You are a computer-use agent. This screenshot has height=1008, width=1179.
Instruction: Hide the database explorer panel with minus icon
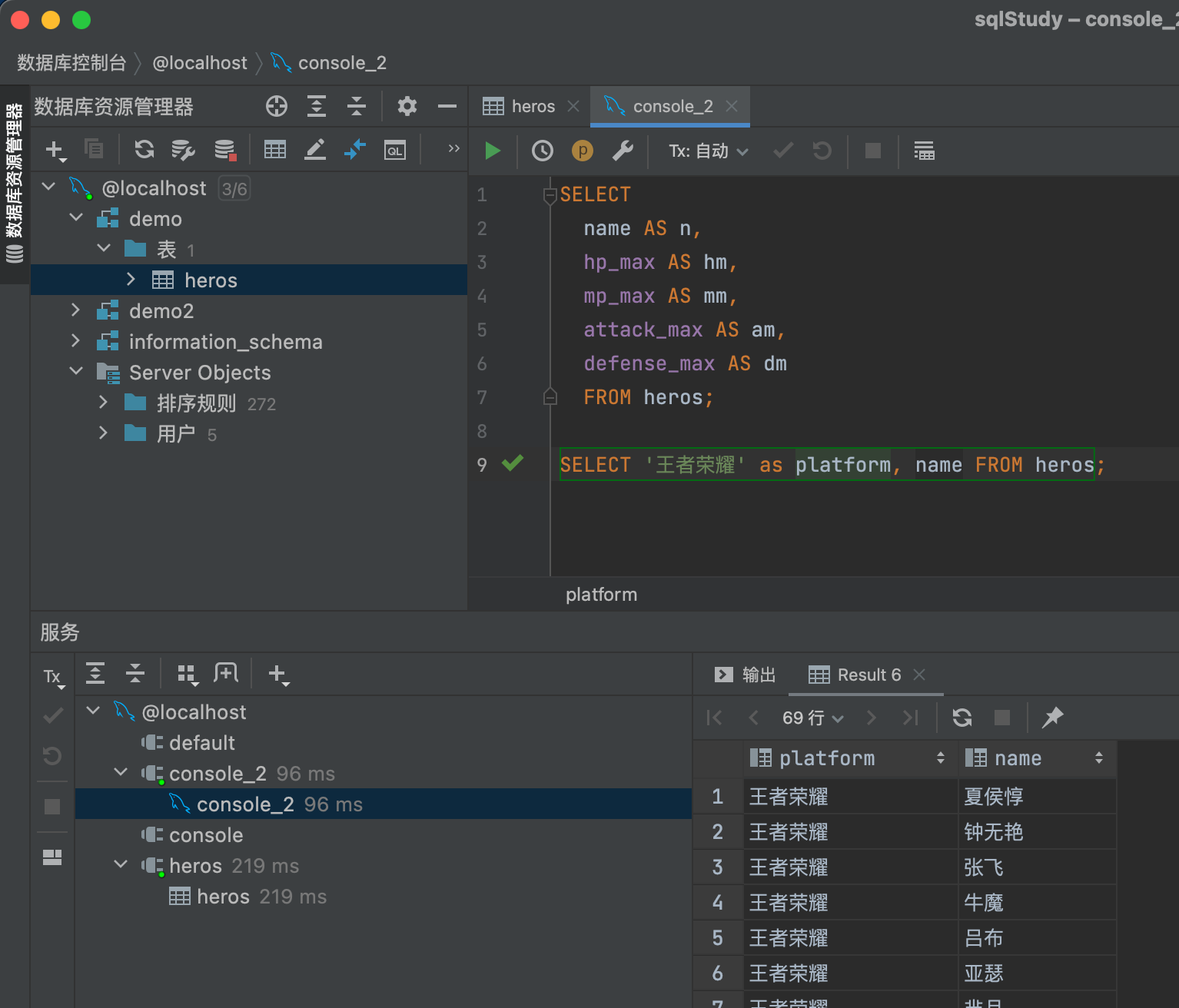click(447, 106)
